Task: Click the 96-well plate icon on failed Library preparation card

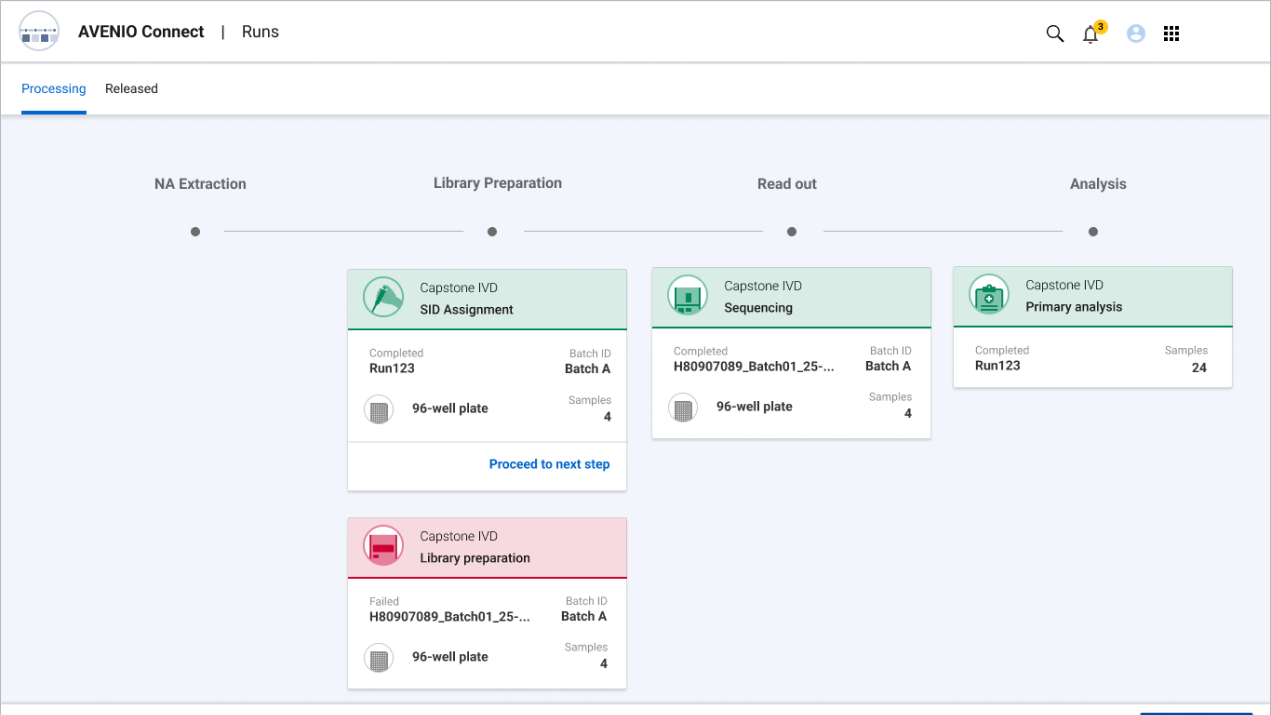Action: (x=379, y=658)
